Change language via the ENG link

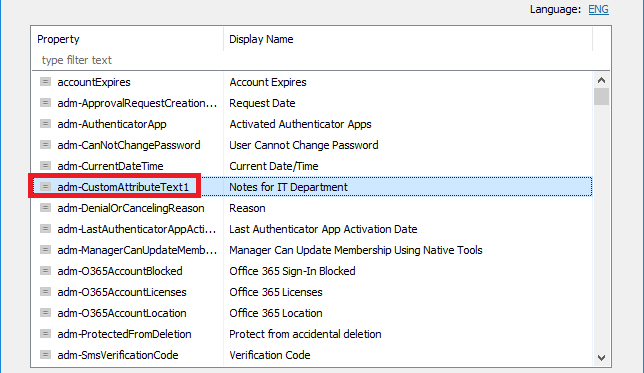coord(598,9)
